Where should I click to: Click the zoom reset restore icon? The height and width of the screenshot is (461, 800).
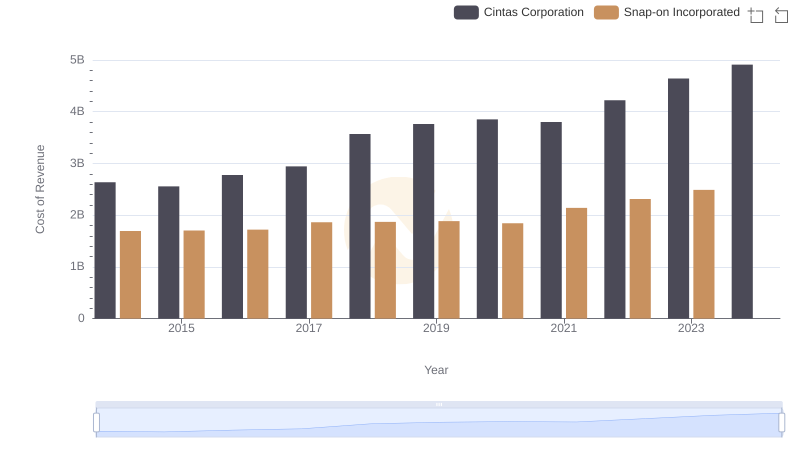pyautogui.click(x=781, y=15)
